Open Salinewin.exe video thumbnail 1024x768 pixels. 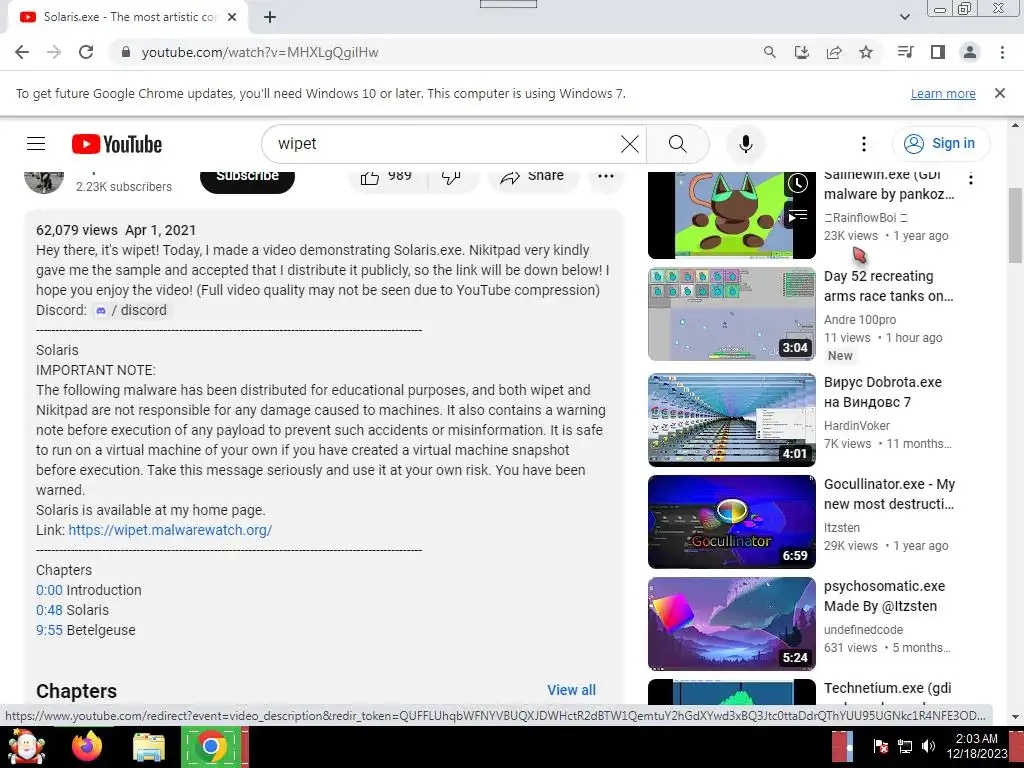731,215
